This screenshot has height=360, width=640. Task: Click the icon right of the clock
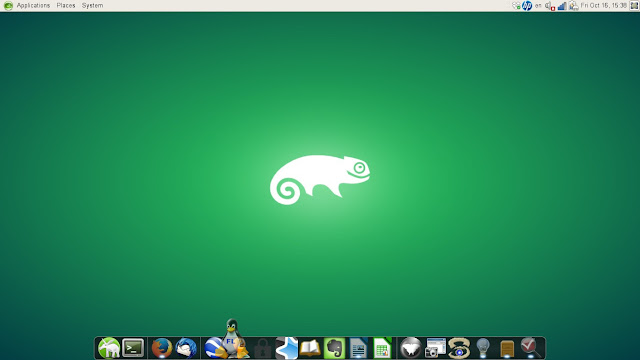(634, 6)
